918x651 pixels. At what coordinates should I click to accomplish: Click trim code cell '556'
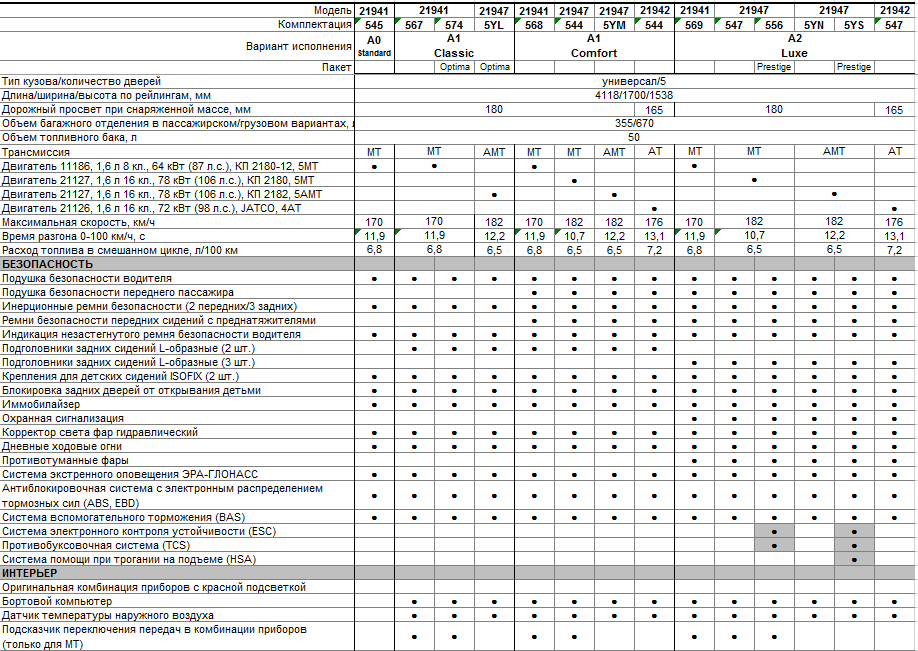pyautogui.click(x=774, y=25)
